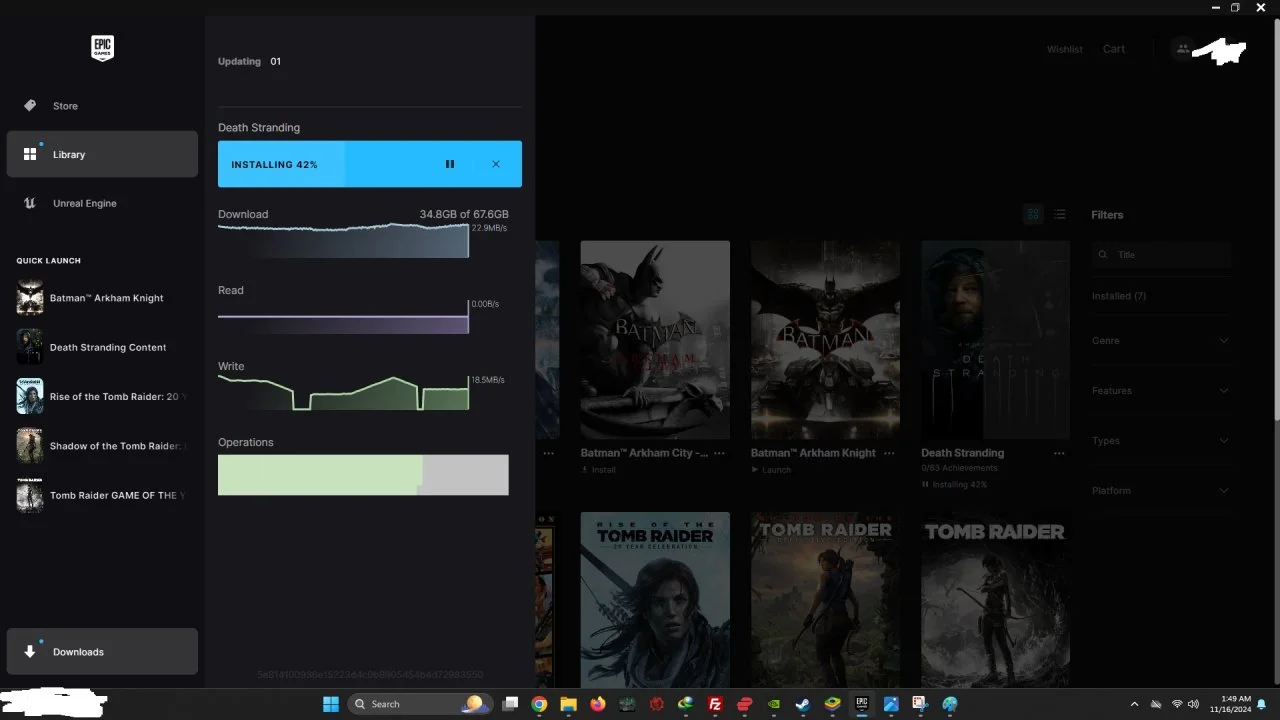The width and height of the screenshot is (1280, 720).
Task: Launch Batman Arkham Knight from its card
Action: 770,470
